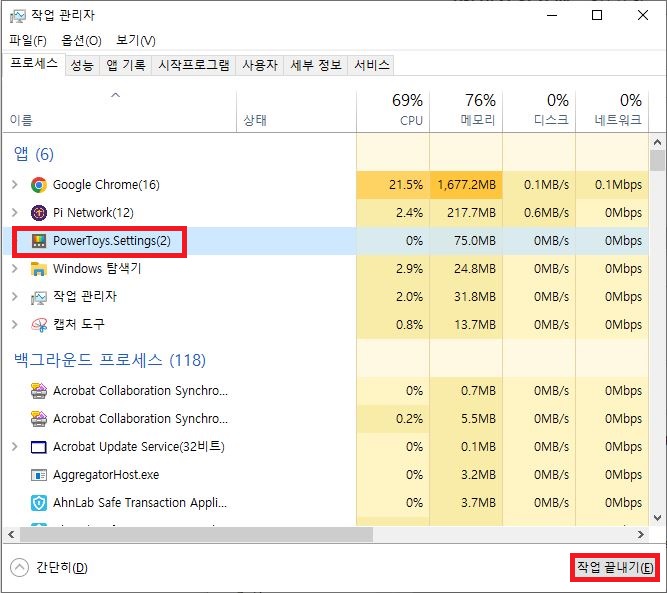
Task: Expand the Acrobat Update Service(32비트) group
Action: tap(15, 447)
